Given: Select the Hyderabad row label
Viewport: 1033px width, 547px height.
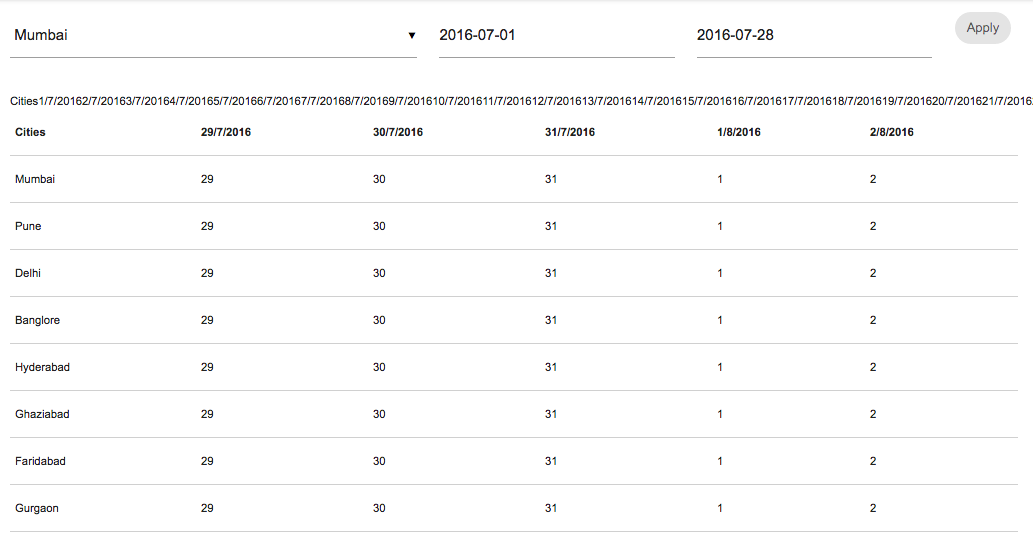Looking at the screenshot, I should [42, 367].
